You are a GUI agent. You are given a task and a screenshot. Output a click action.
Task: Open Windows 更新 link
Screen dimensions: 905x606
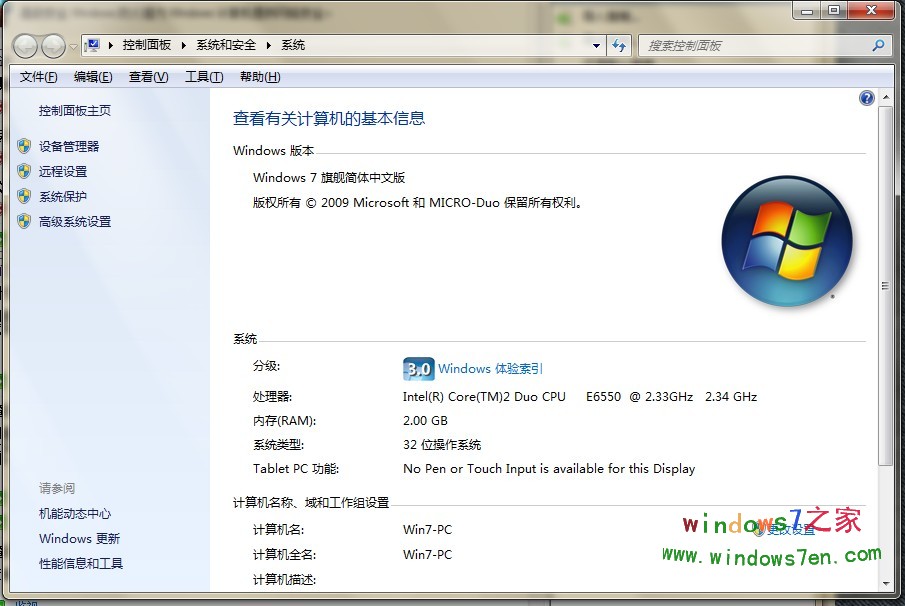coord(79,538)
